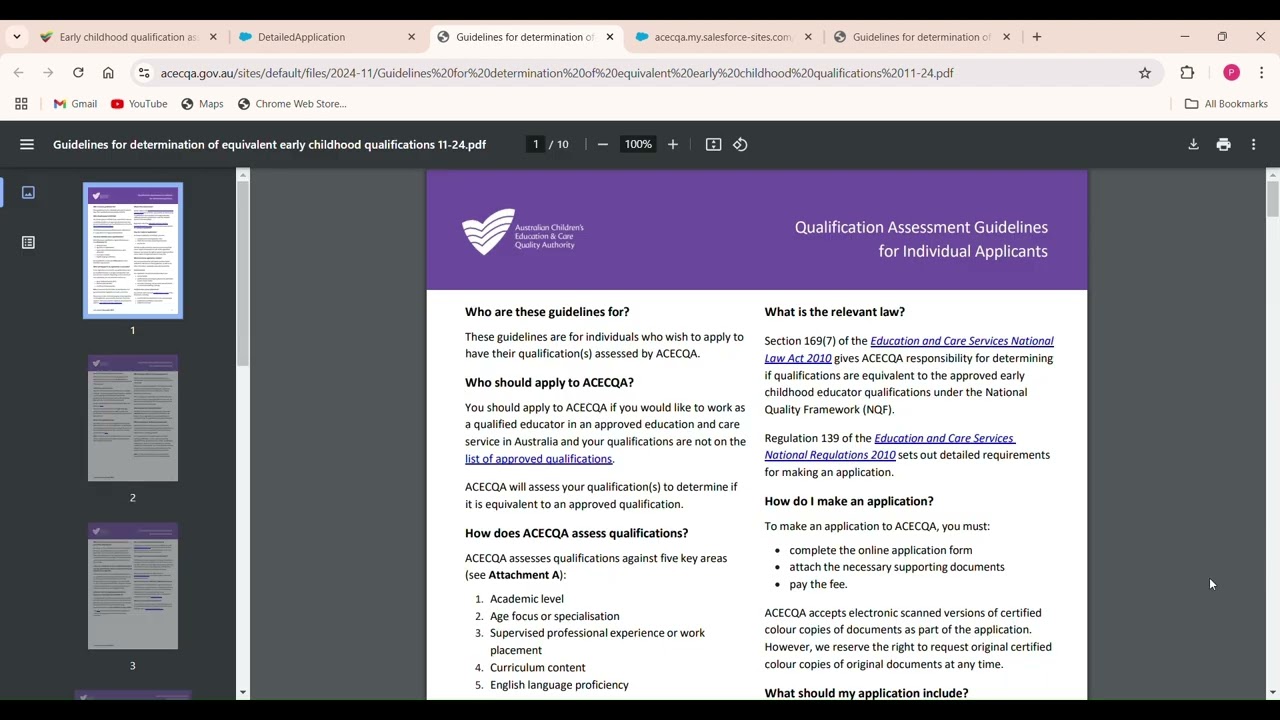Image resolution: width=1280 pixels, height=720 pixels.
Task: Click the 'What is the relevant law?' heading
Action: 835,312
